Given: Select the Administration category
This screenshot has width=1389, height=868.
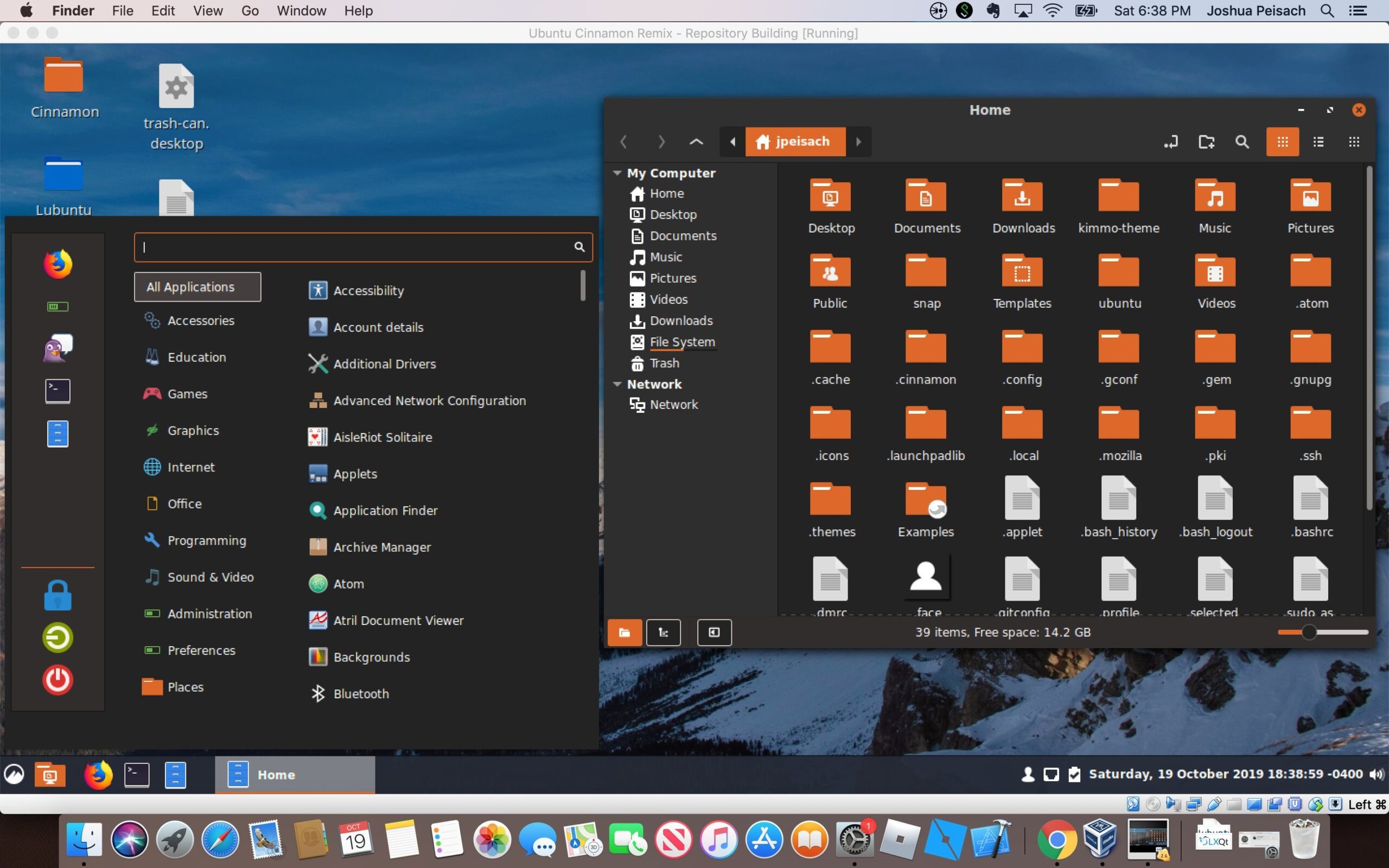Looking at the screenshot, I should click(197, 614).
